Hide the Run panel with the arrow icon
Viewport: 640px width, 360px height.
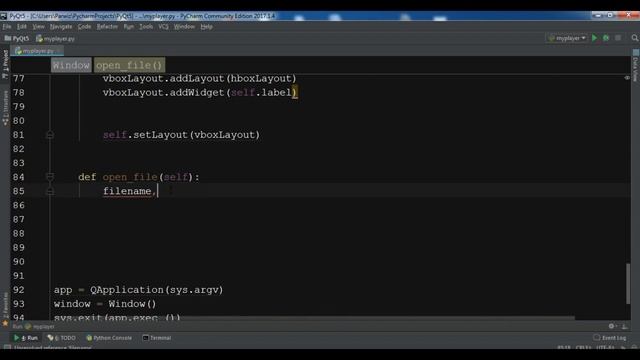click(624, 326)
